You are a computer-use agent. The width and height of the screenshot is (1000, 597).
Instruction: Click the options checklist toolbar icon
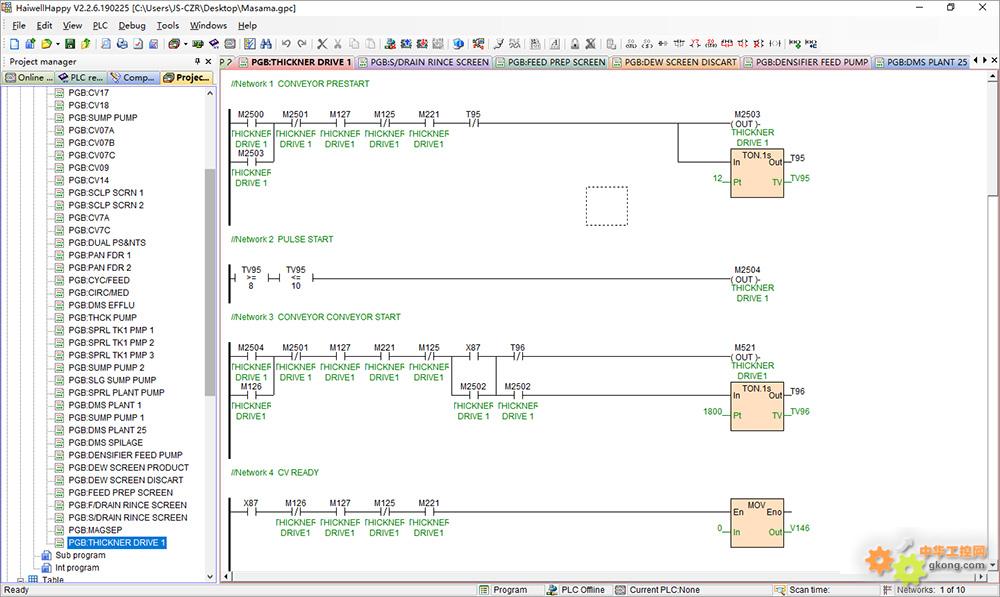click(x=250, y=44)
